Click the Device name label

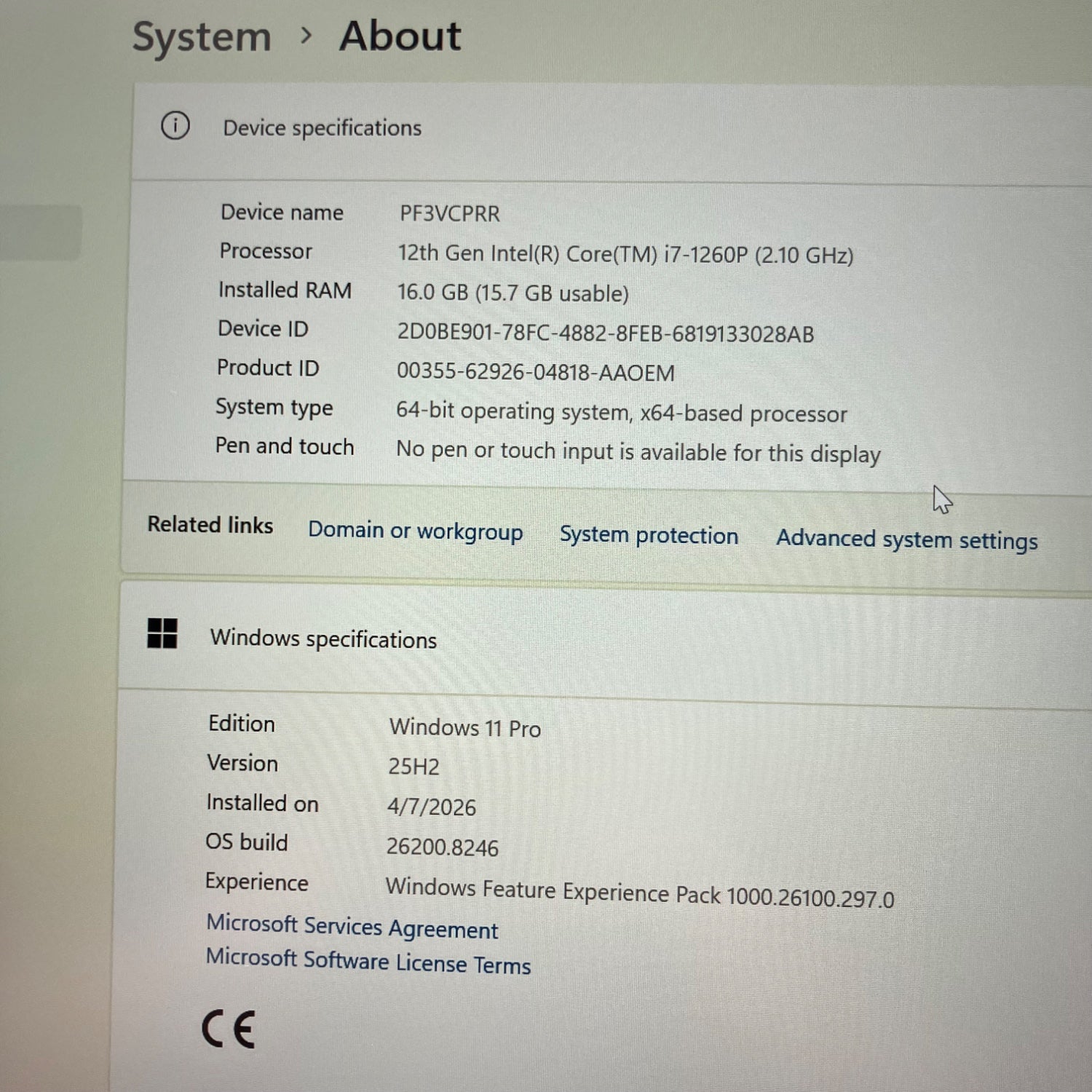282,212
